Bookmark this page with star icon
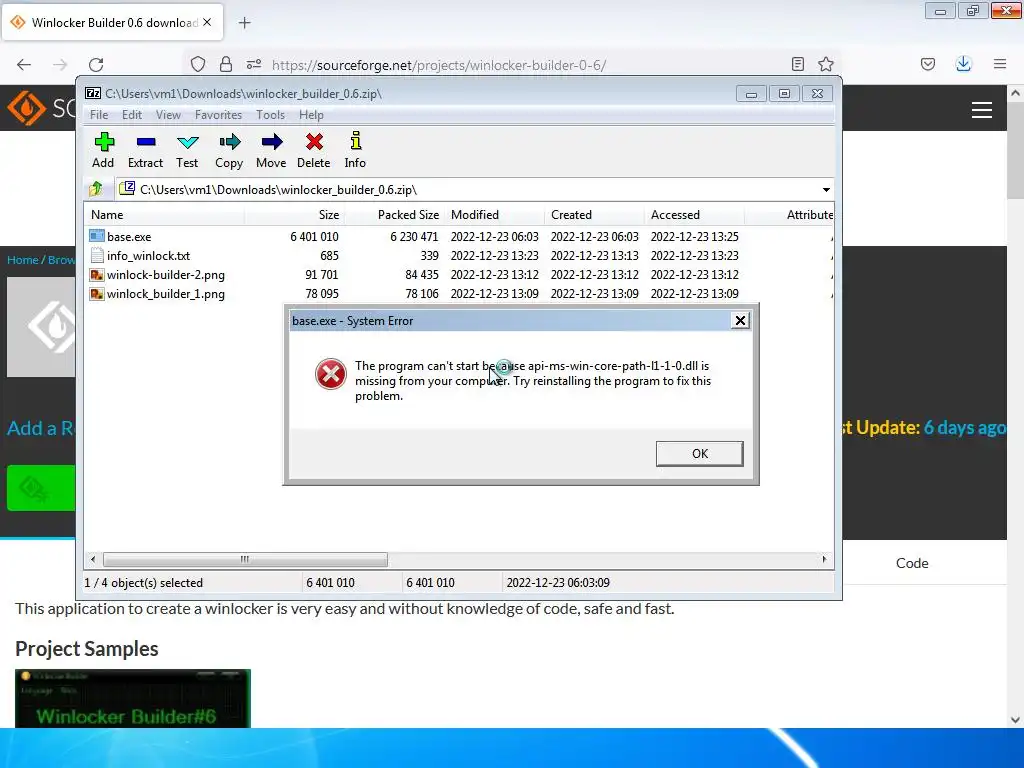 [825, 64]
